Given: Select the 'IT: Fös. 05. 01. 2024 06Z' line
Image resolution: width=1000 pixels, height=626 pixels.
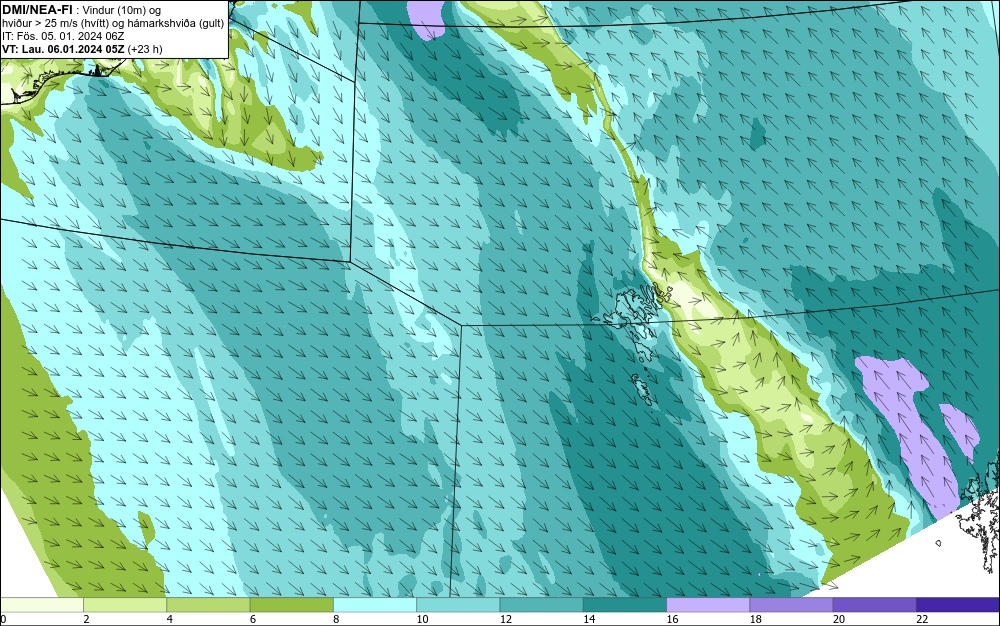Looking at the screenshot, I should coord(63,36).
